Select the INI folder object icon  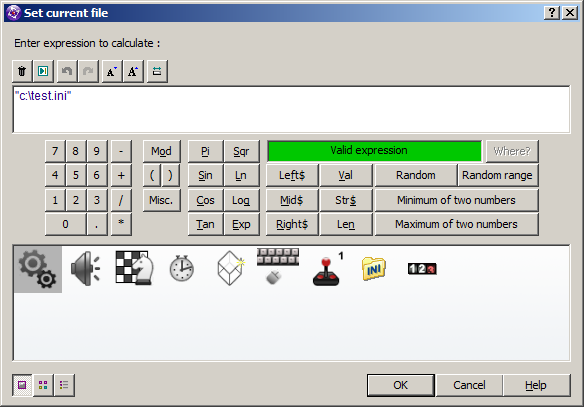(x=374, y=269)
